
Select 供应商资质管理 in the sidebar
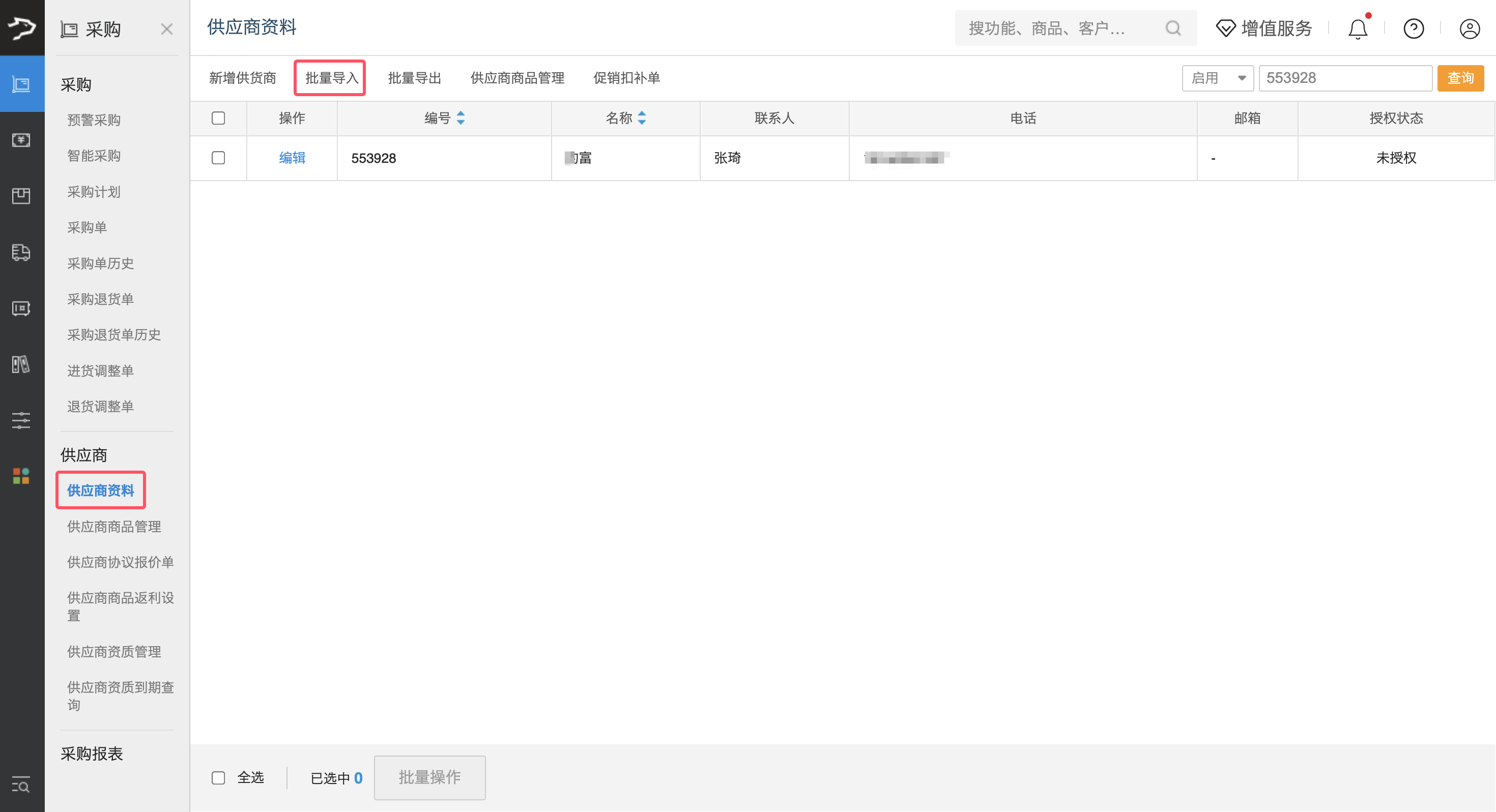114,651
